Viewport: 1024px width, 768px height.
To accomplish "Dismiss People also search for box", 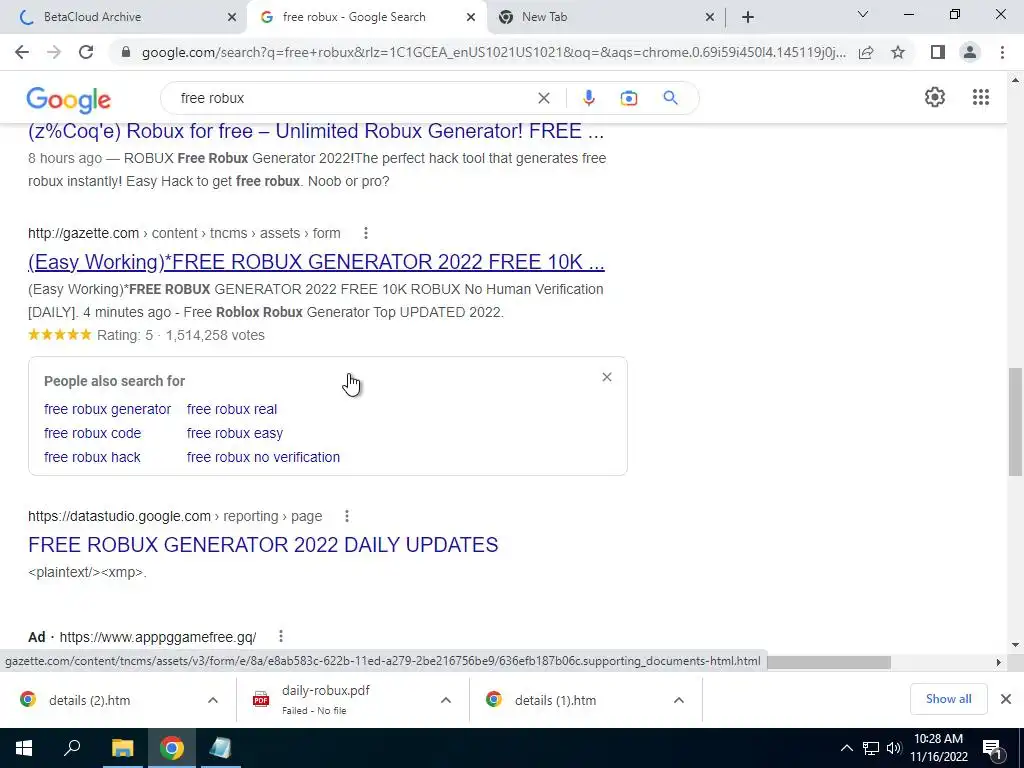I will pos(607,377).
